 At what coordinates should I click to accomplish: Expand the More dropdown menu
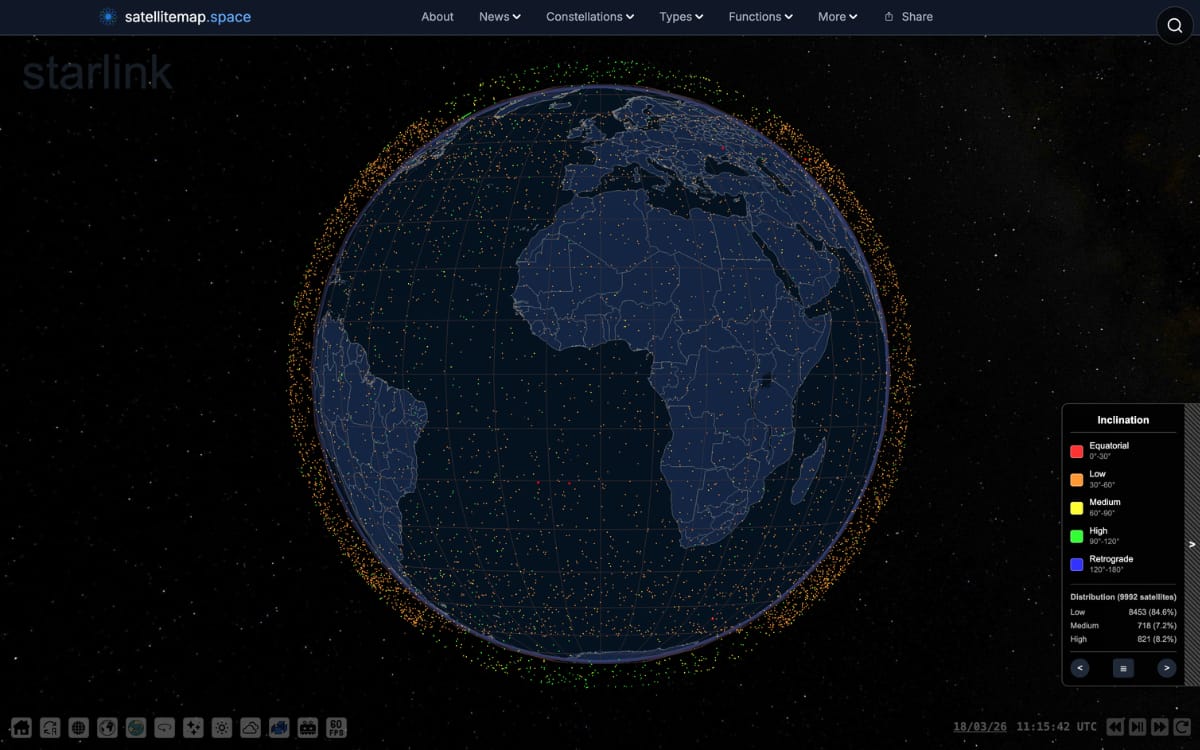[x=837, y=17]
